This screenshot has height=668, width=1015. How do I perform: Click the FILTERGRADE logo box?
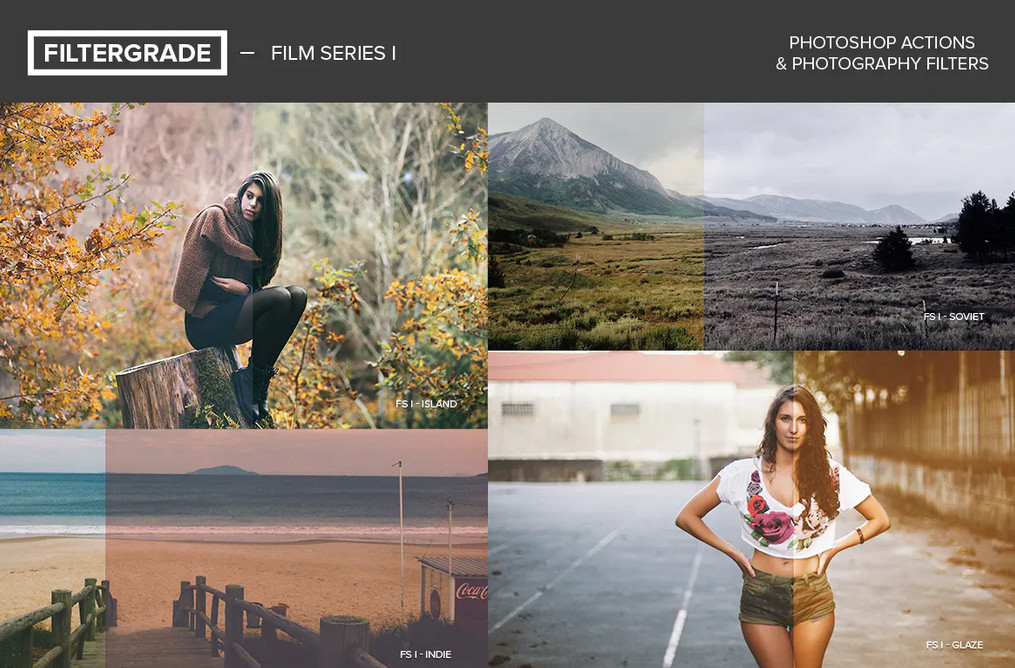coord(127,52)
